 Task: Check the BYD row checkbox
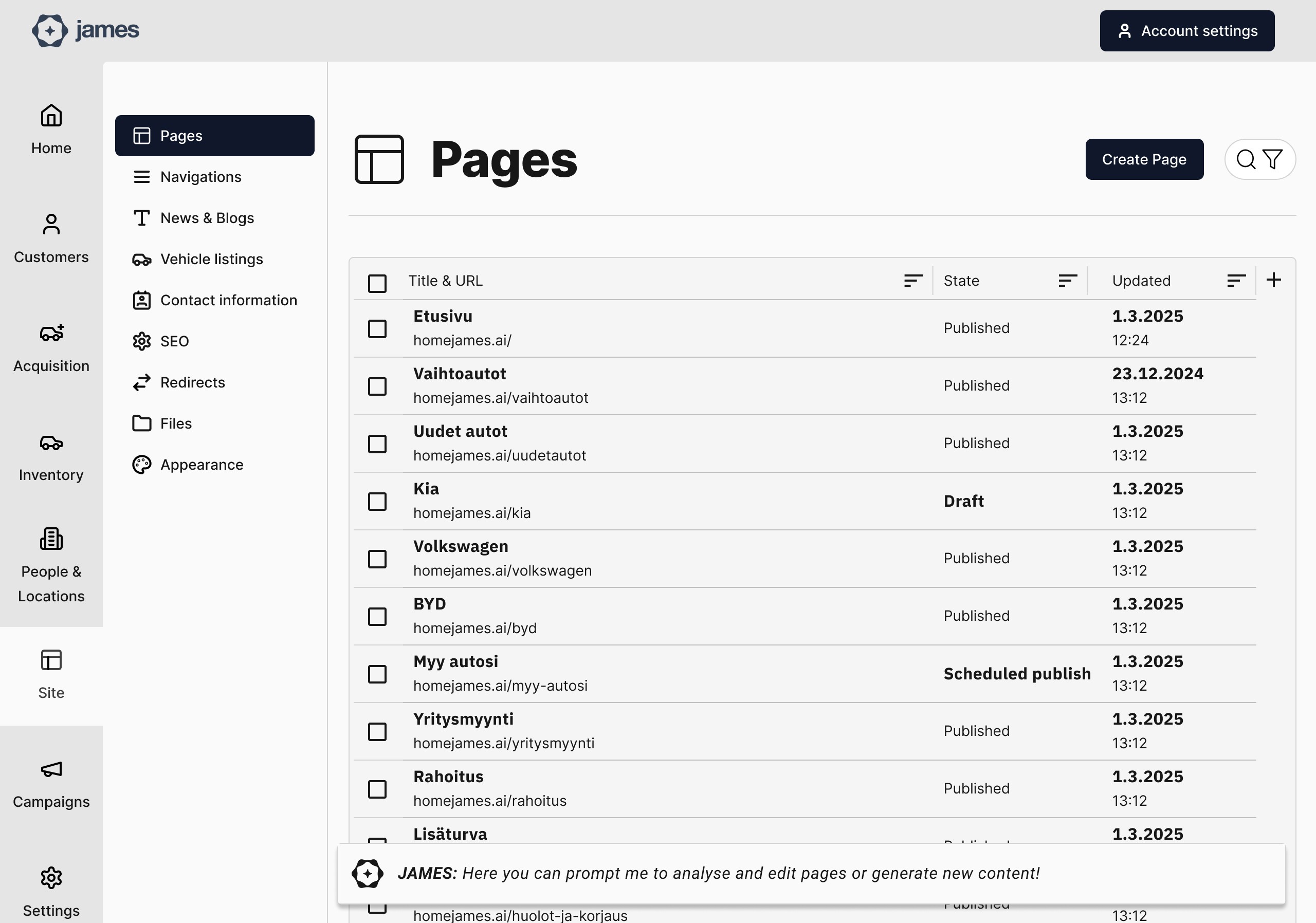click(x=377, y=617)
